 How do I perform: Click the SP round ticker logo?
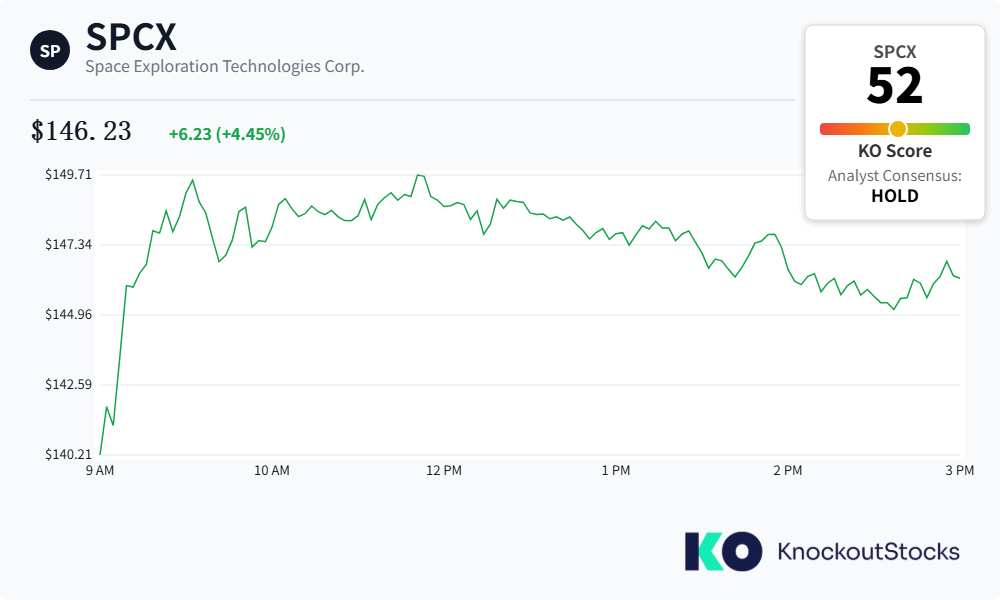tap(50, 50)
